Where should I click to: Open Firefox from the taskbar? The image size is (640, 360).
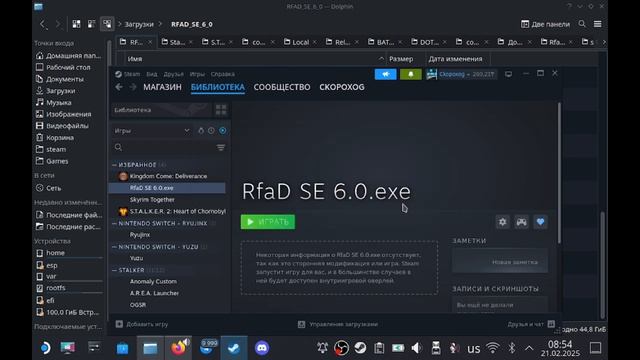(x=178, y=348)
